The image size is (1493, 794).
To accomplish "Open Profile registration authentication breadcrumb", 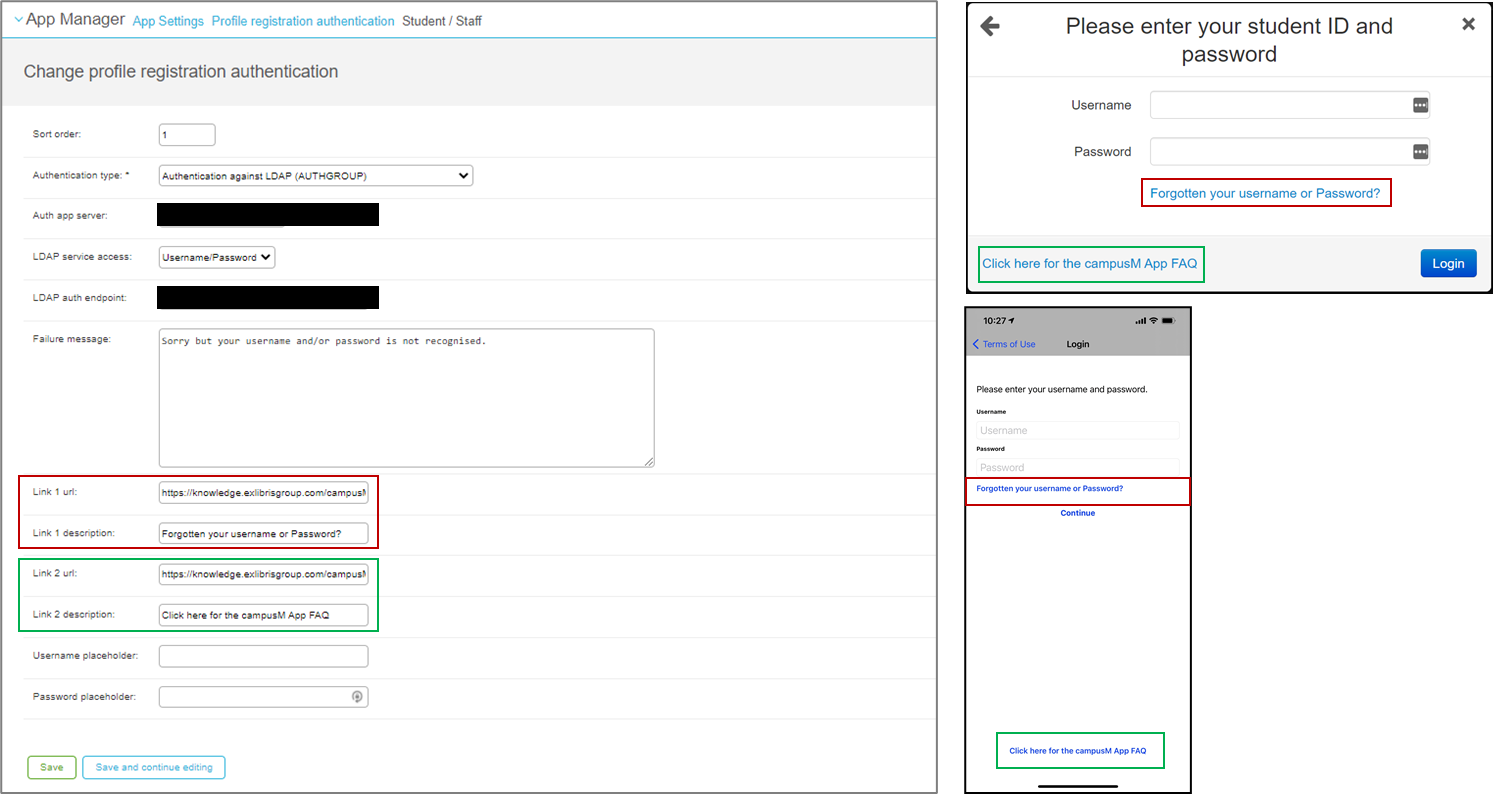I will tap(303, 21).
